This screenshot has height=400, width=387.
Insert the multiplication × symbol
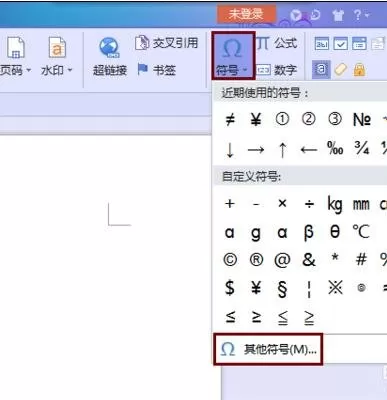pos(282,203)
